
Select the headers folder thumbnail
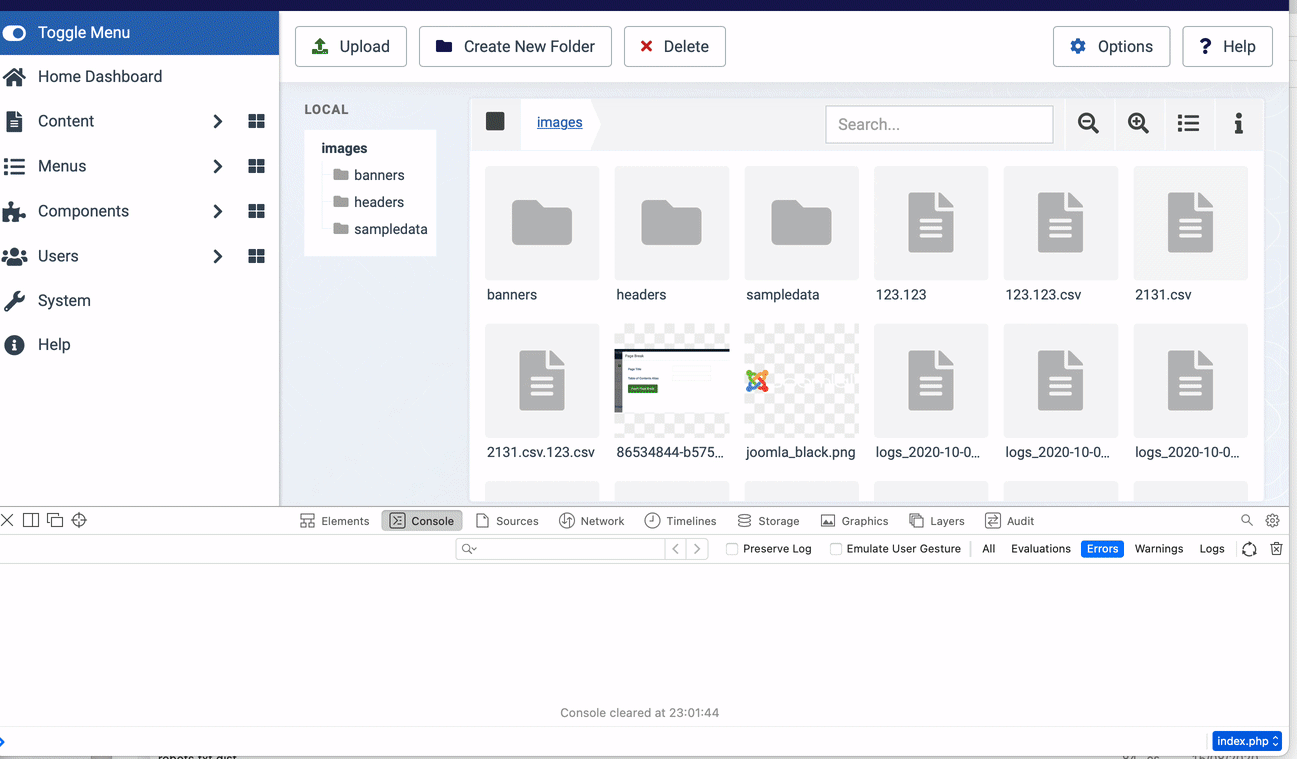(x=672, y=223)
